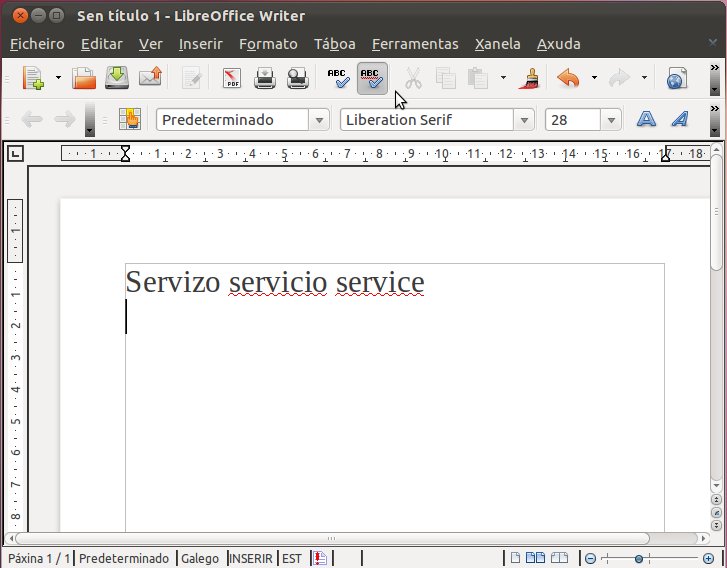Click the zoom out minus button
The width and height of the screenshot is (727, 568).
coord(590,559)
